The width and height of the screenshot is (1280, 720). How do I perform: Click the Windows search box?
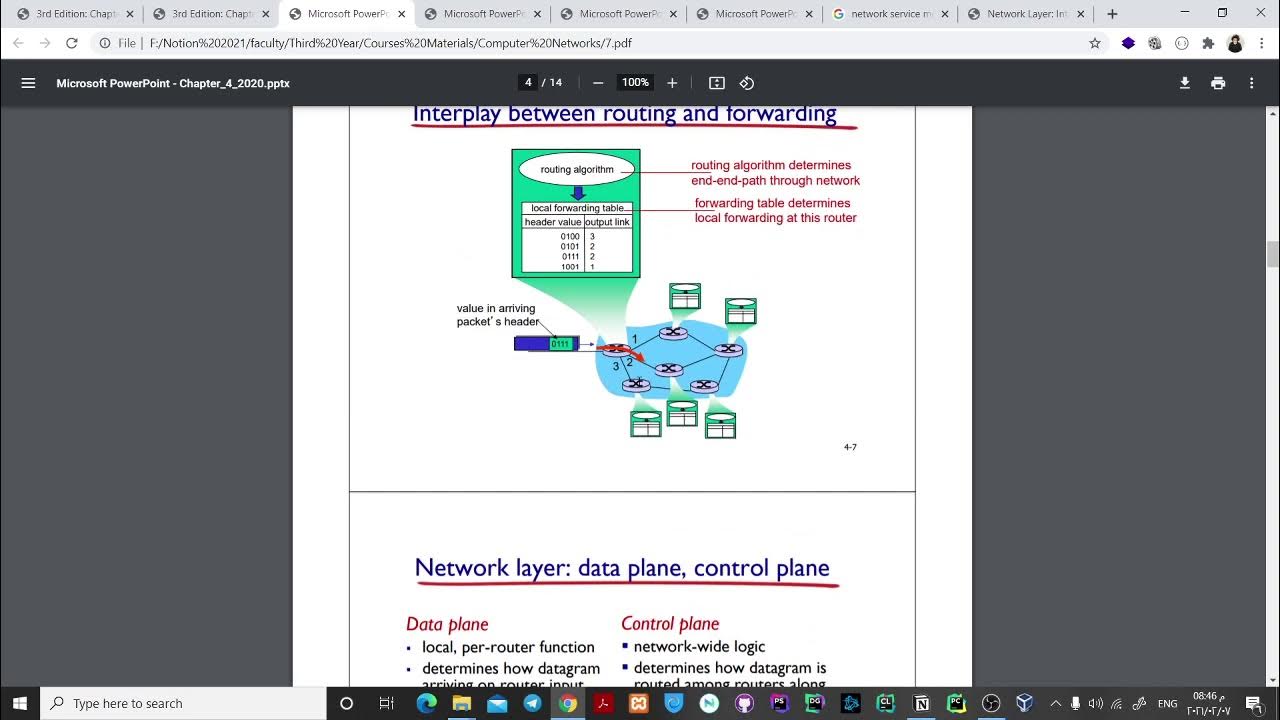tap(183, 703)
